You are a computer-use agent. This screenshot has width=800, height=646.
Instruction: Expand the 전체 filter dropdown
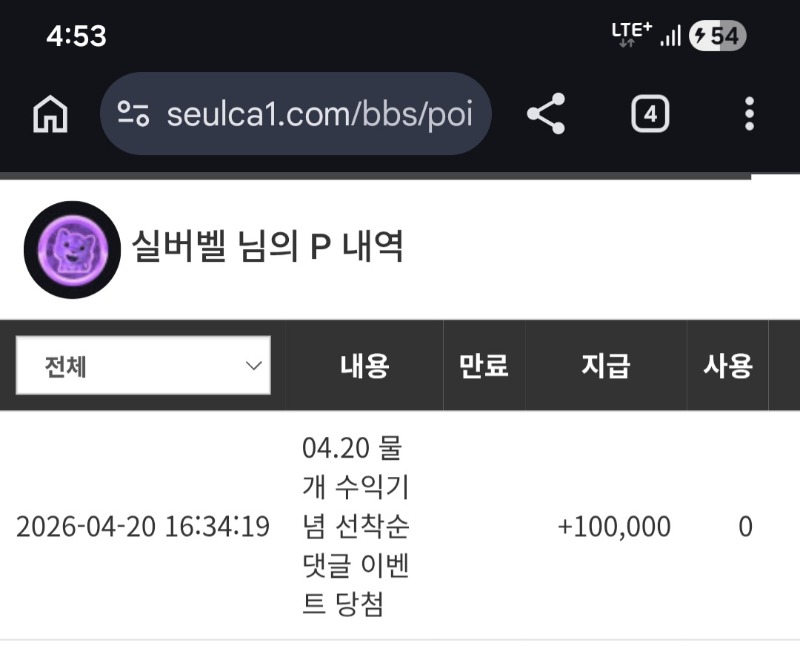tap(143, 365)
